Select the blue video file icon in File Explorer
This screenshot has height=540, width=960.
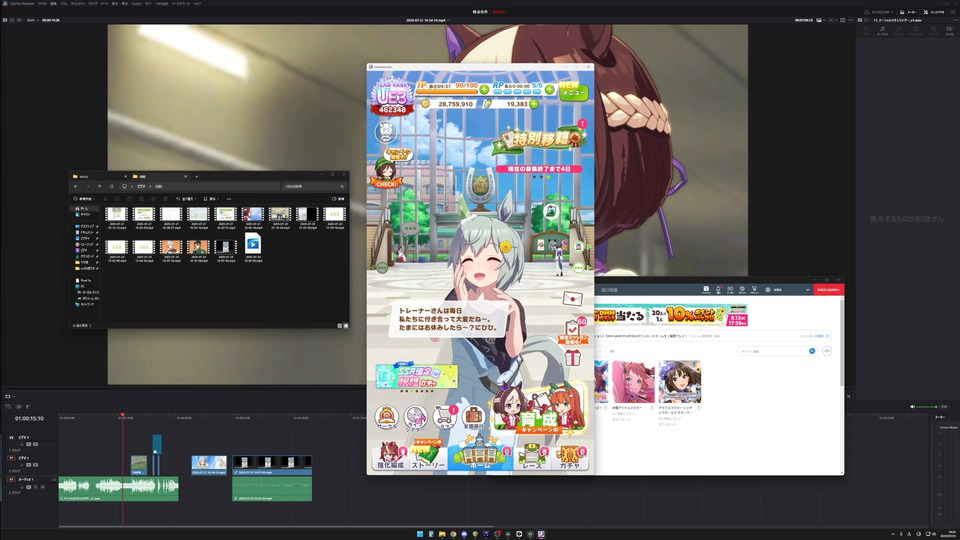252,244
